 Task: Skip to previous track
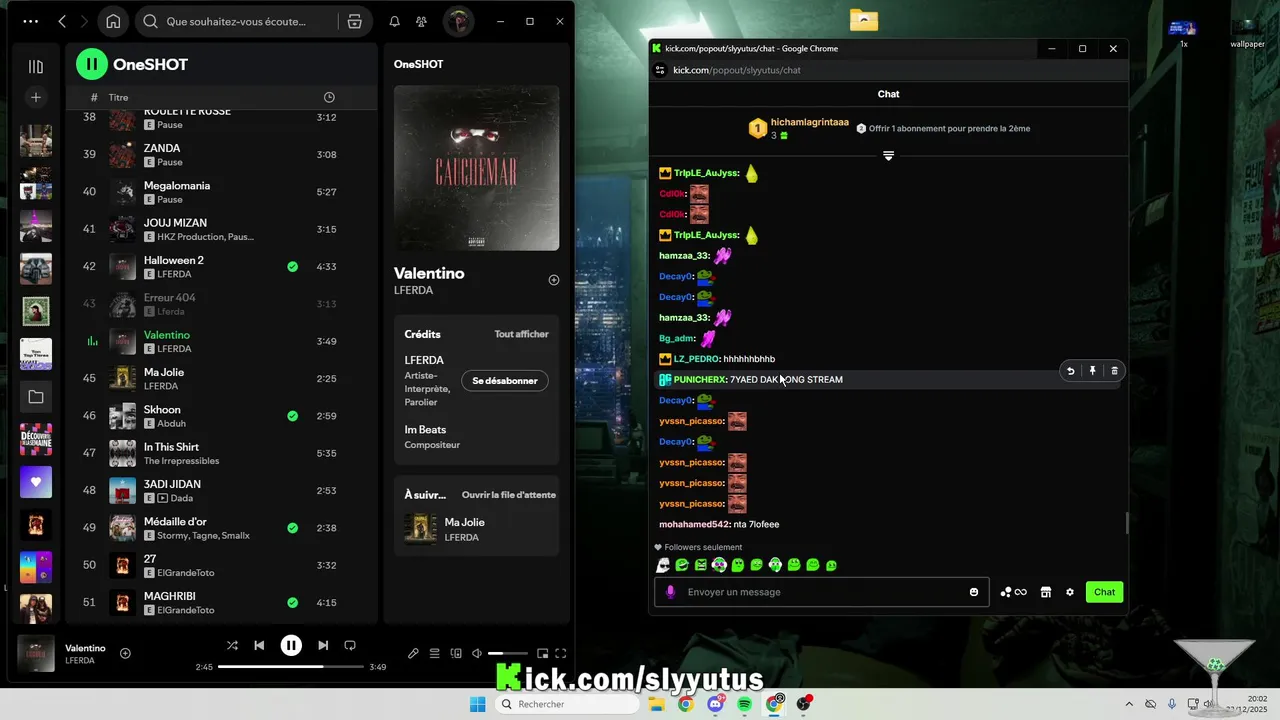259,646
